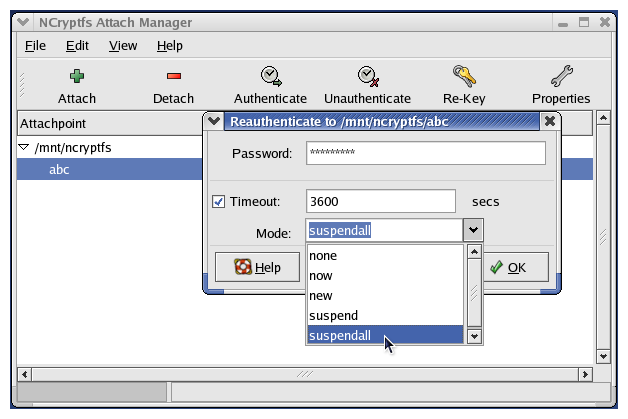Click the horizontal scrollbar right arrow
The height and width of the screenshot is (419, 628).
point(585,375)
